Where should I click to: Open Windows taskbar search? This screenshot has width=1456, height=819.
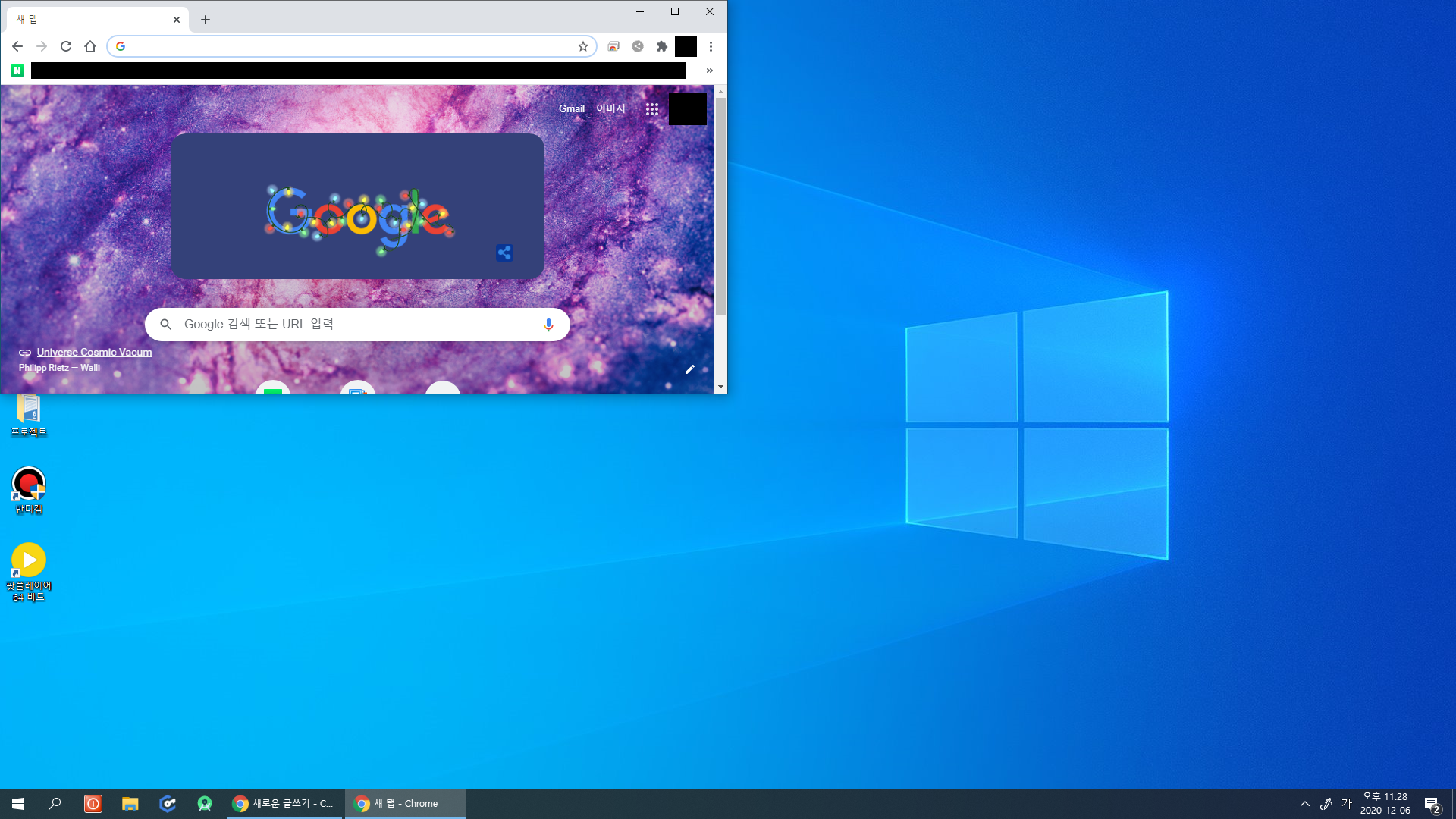click(x=55, y=804)
